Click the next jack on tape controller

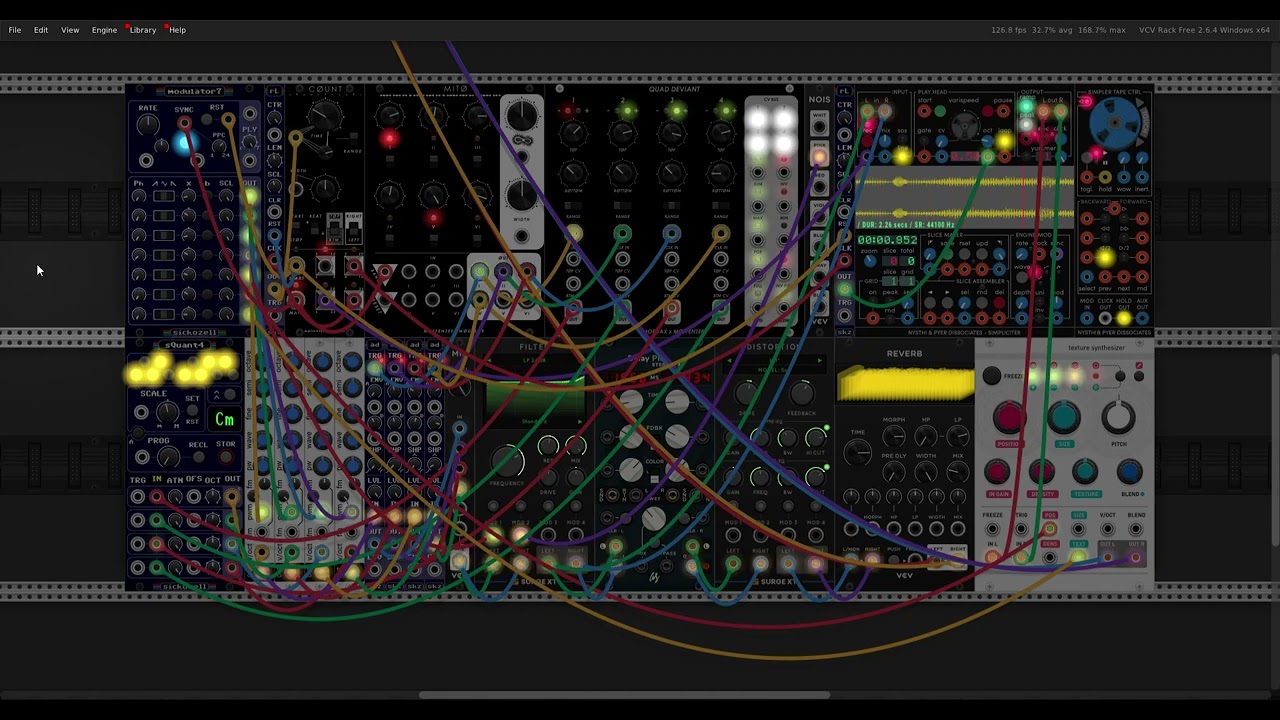click(1124, 276)
